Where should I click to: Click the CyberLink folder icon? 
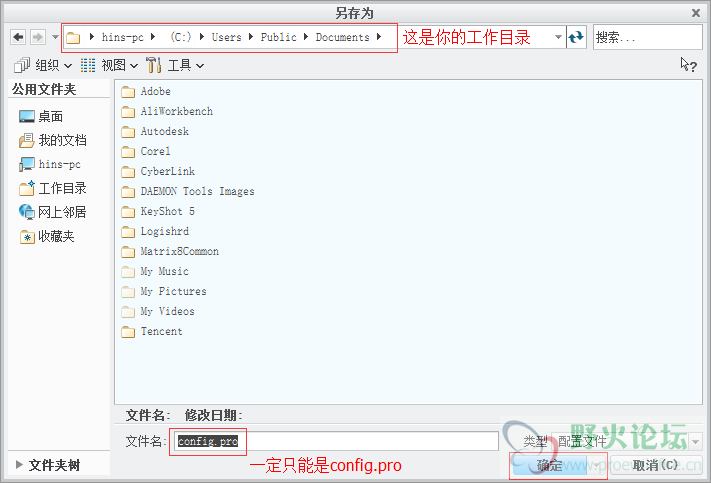pyautogui.click(x=128, y=172)
